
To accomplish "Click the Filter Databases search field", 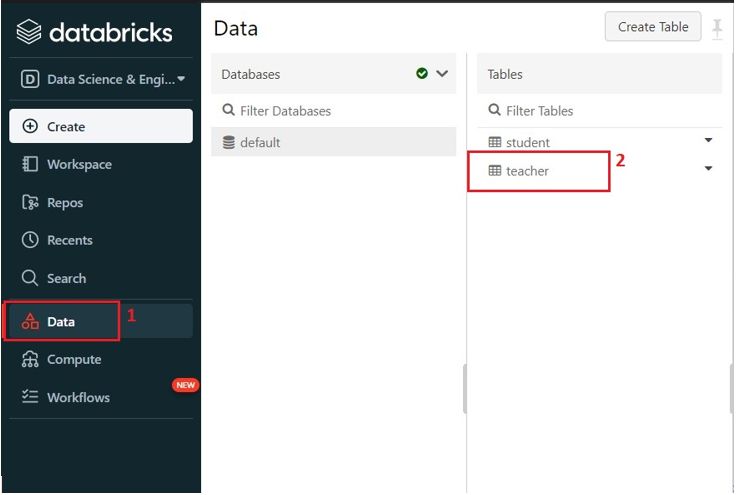I will point(334,111).
